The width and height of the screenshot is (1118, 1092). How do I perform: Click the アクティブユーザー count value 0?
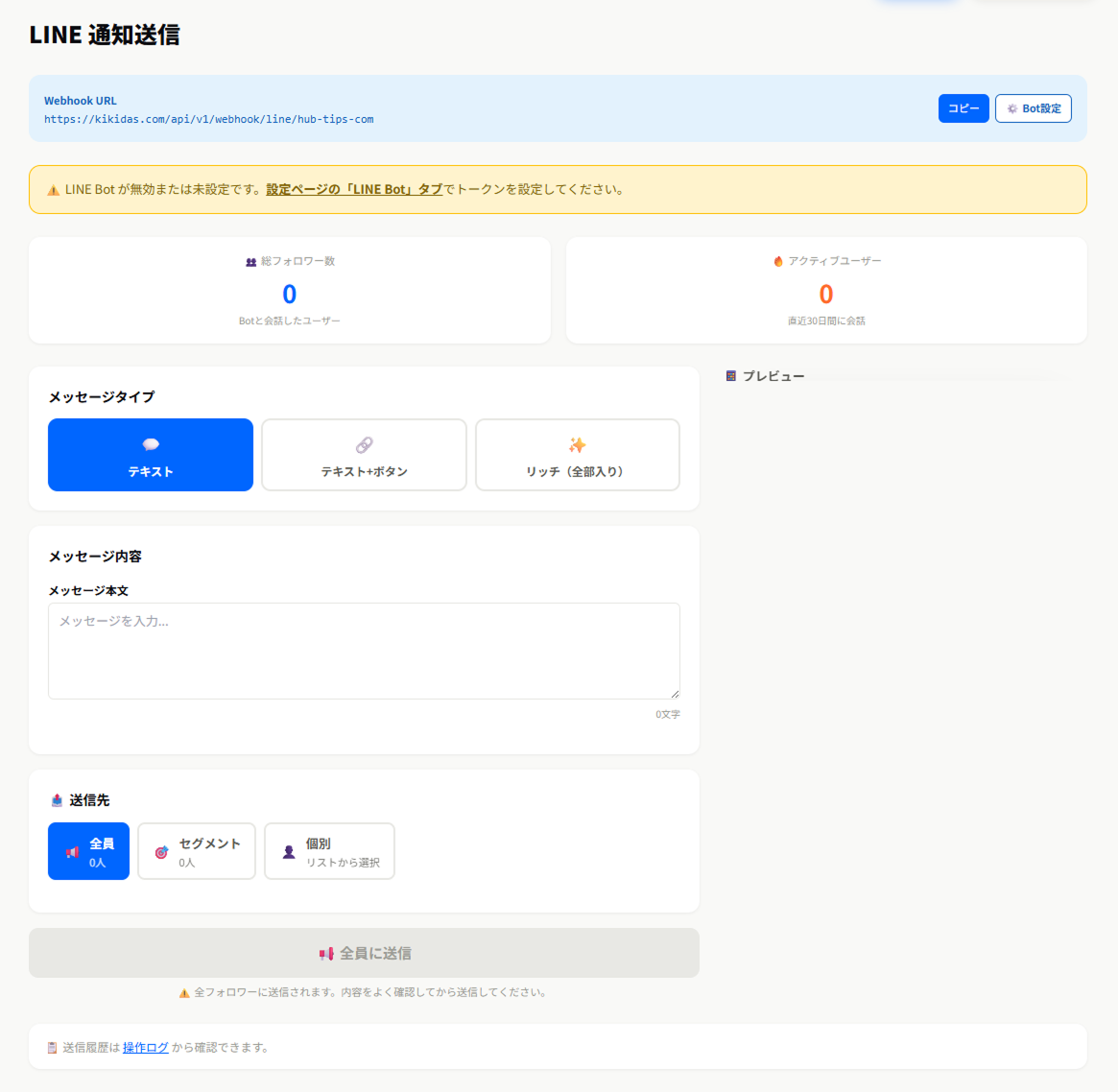pos(825,294)
